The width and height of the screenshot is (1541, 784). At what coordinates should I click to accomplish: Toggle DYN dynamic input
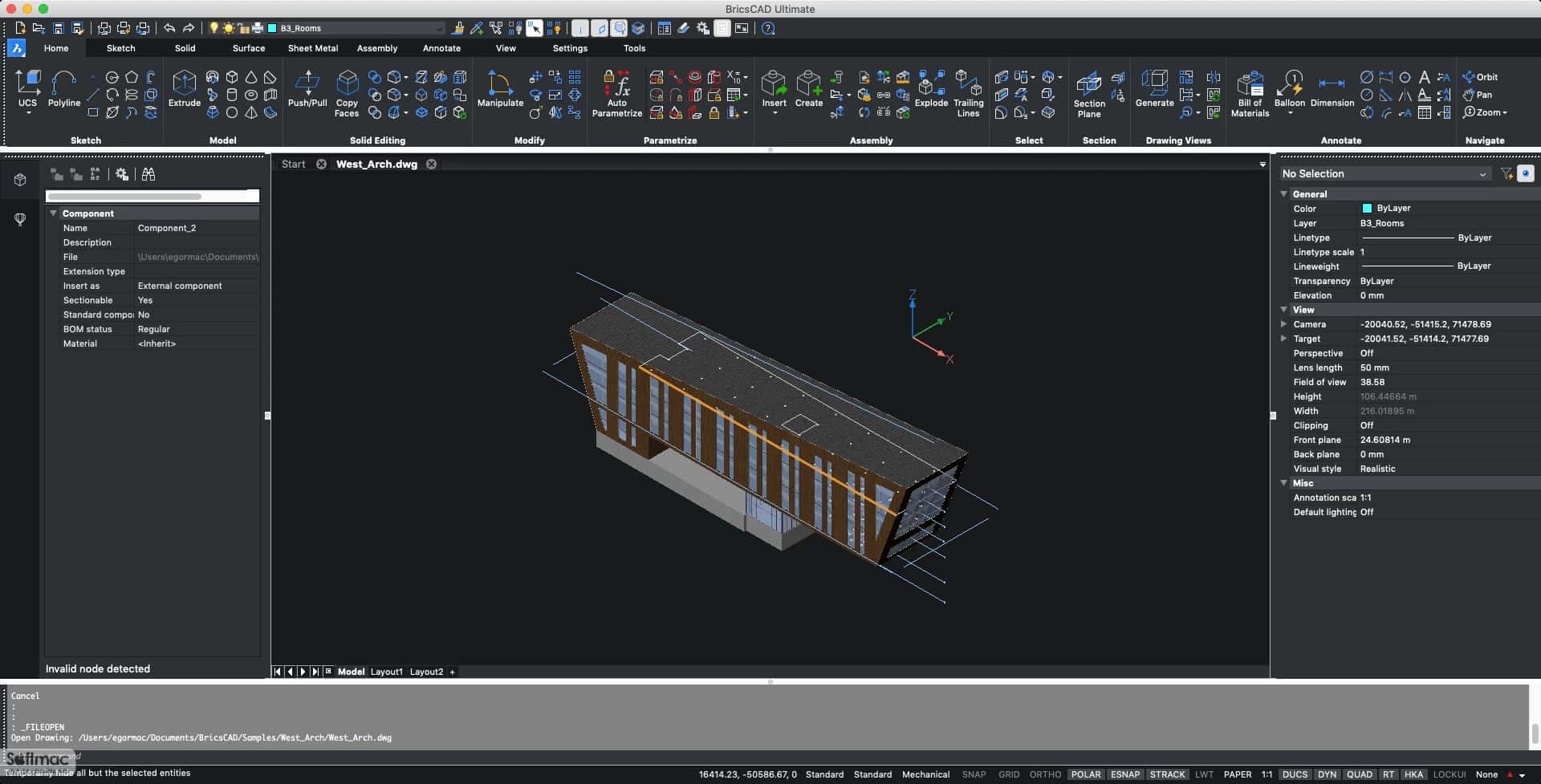point(1328,774)
